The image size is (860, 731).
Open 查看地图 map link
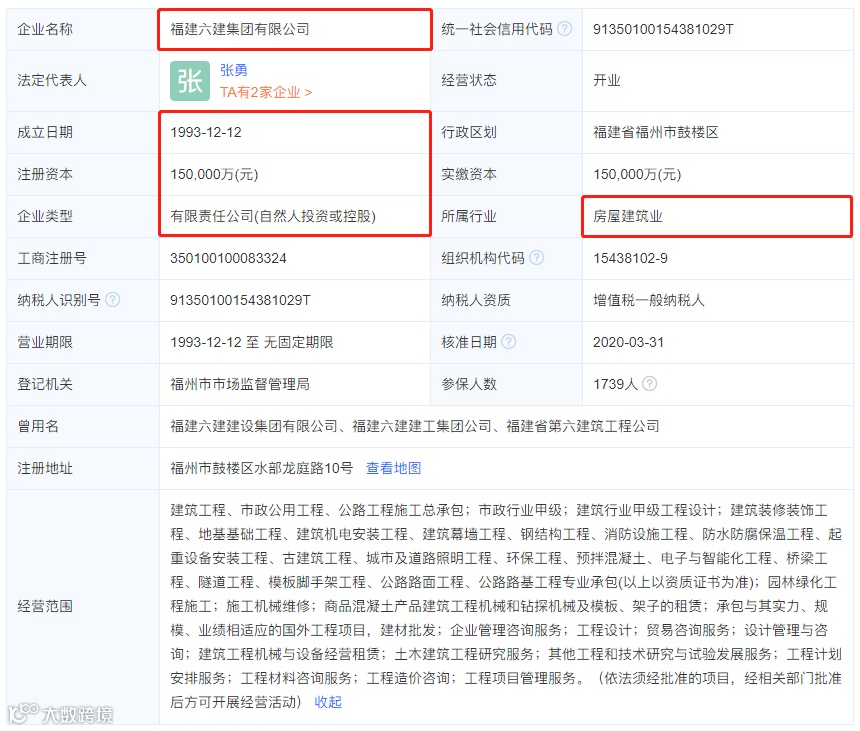pyautogui.click(x=393, y=468)
